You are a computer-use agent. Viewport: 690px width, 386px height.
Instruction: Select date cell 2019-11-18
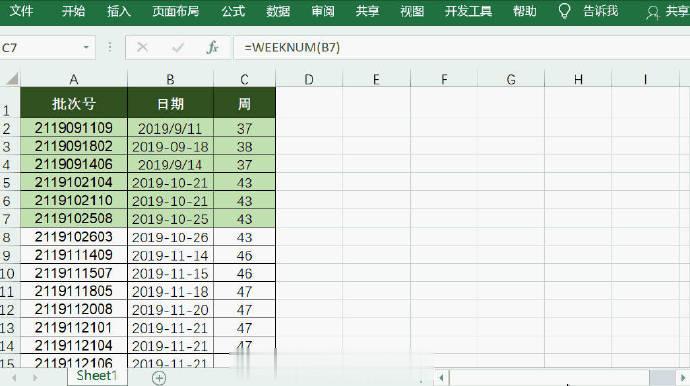coord(170,291)
